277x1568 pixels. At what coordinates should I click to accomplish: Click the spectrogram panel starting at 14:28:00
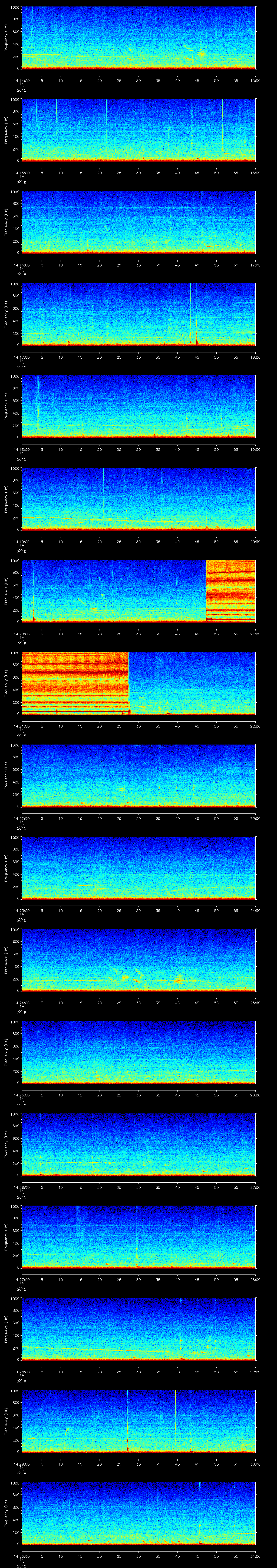(138, 1329)
